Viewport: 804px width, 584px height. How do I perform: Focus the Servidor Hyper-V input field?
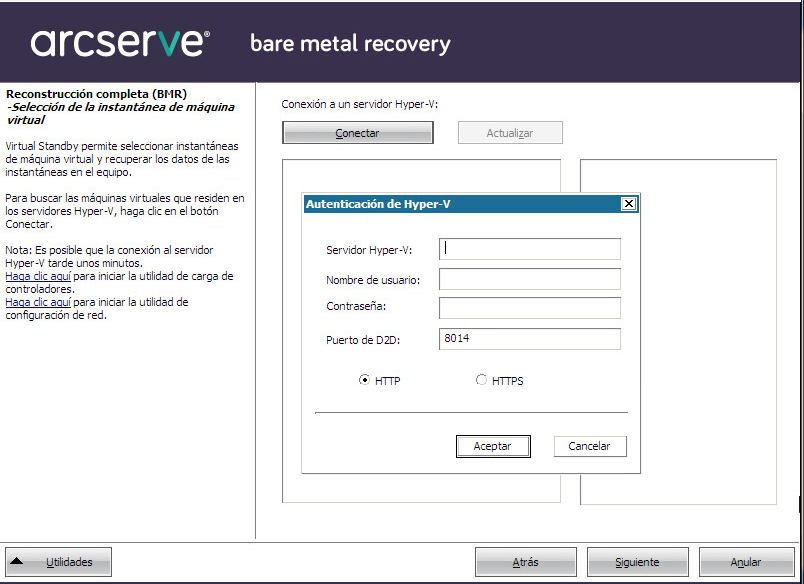point(530,249)
